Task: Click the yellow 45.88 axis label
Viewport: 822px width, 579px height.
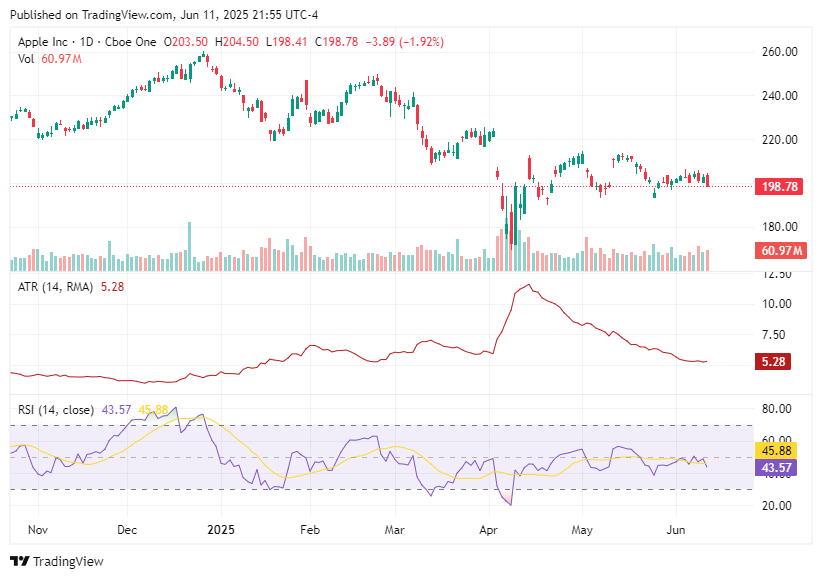Action: pyautogui.click(x=776, y=451)
